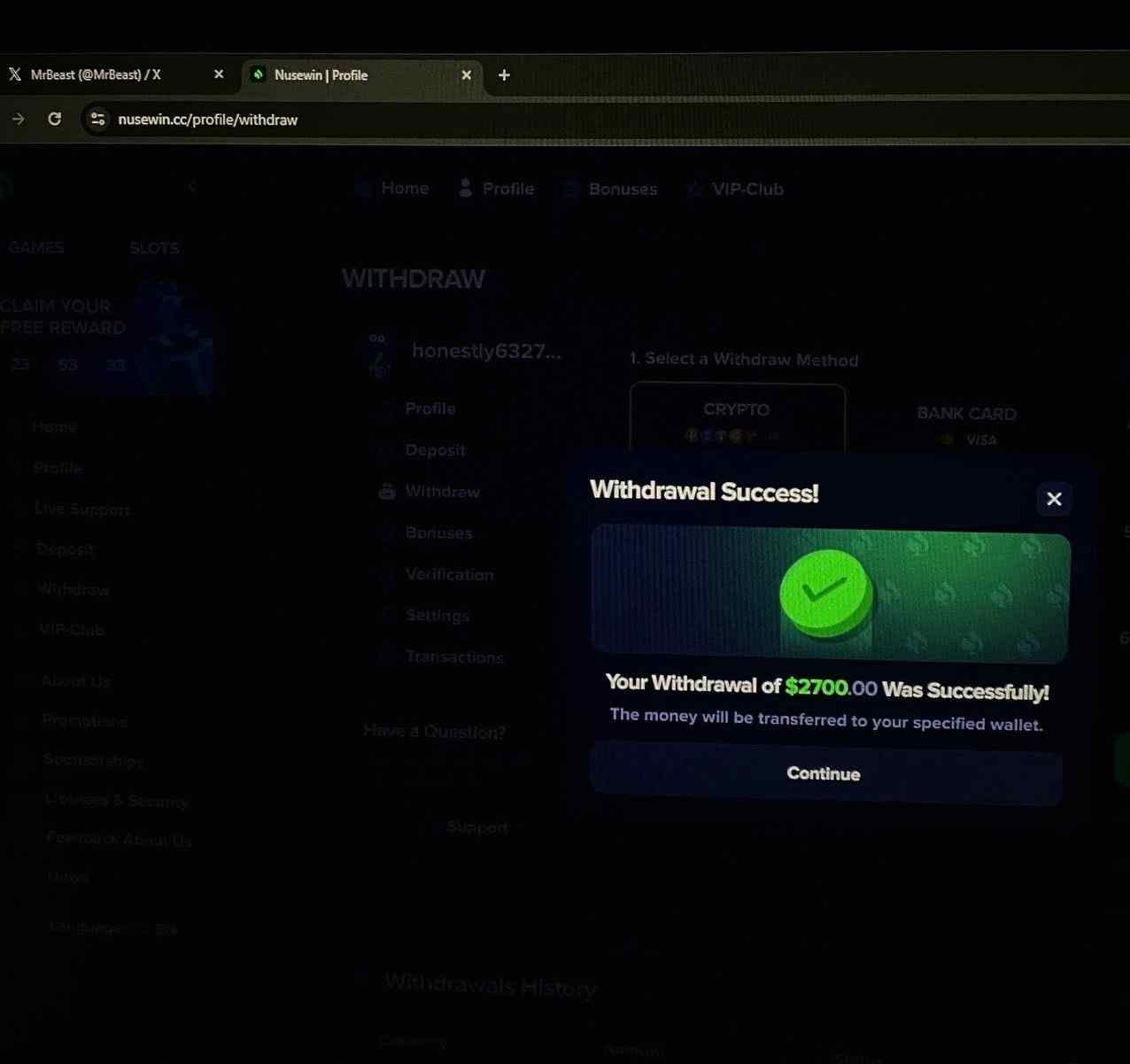Open a new browser tab with plus icon
1130x1064 pixels.
(504, 75)
